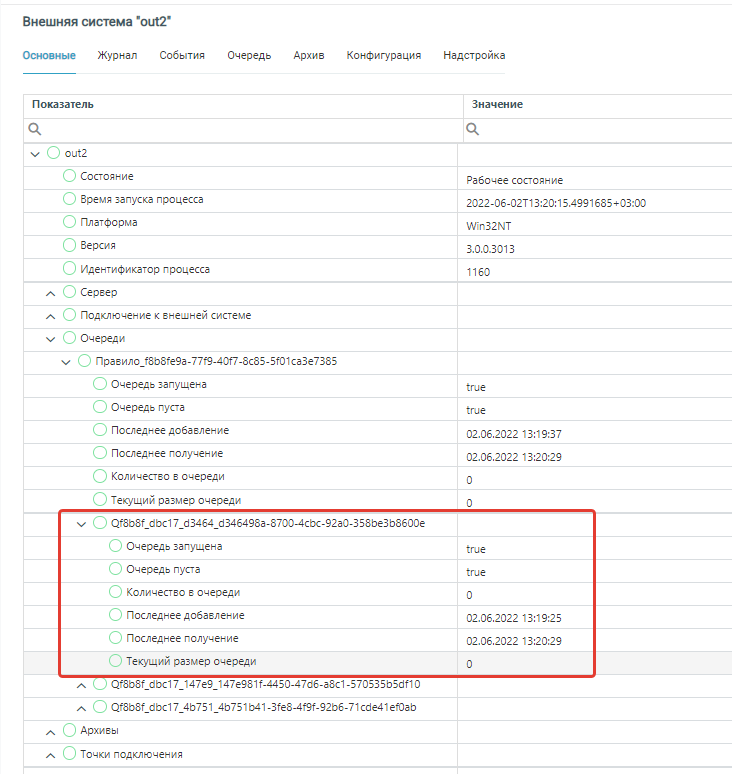
Task: Click the status circle beside Платформа
Action: [70, 222]
